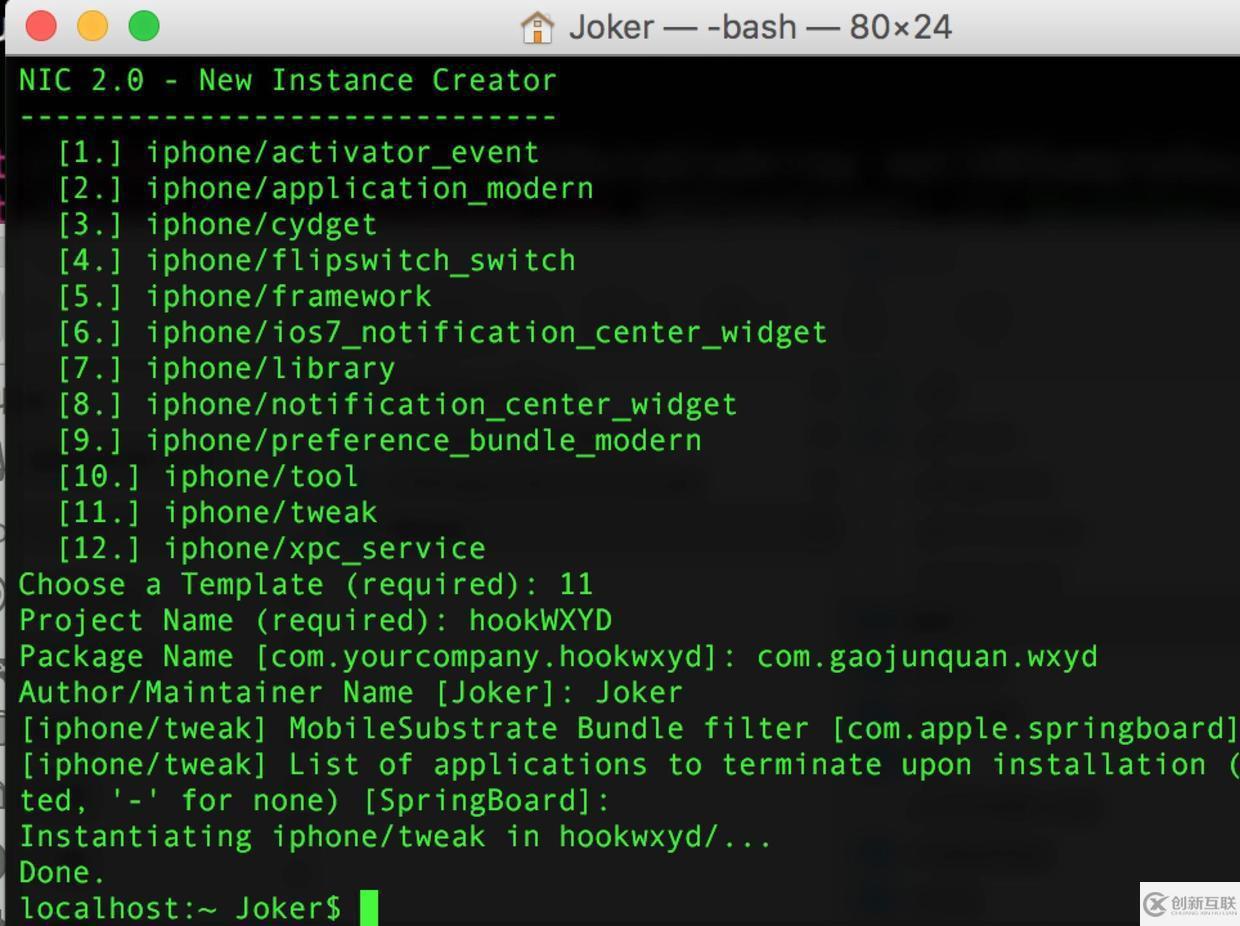Minimize the terminal with the yellow button

pyautogui.click(x=92, y=26)
